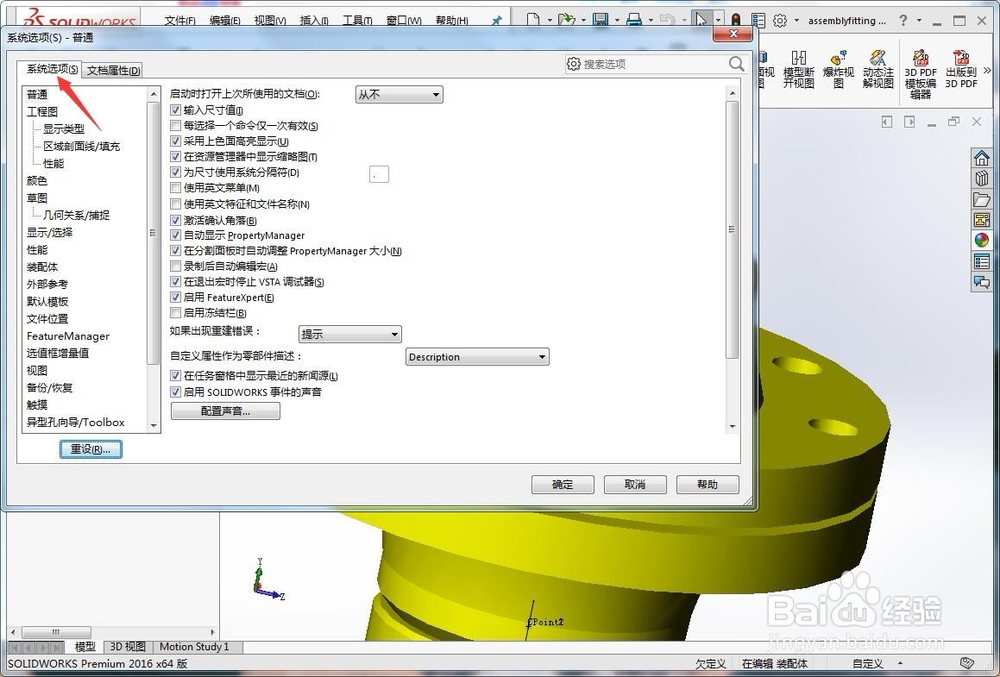Open the Custom Properties task pane icon
Image resolution: width=1000 pixels, height=677 pixels.
982,261
